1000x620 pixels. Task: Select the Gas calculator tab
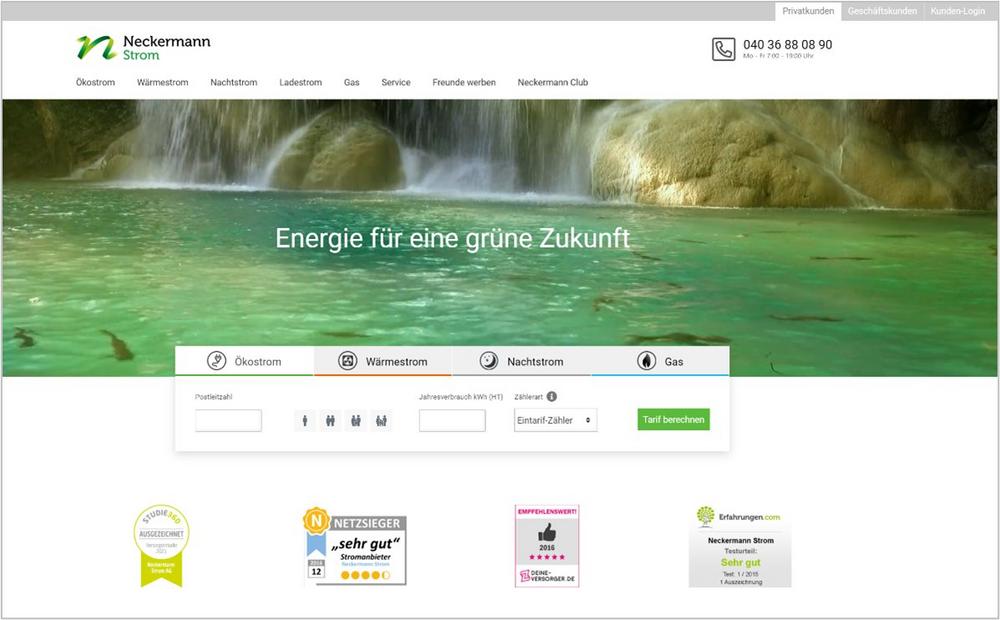tap(660, 362)
